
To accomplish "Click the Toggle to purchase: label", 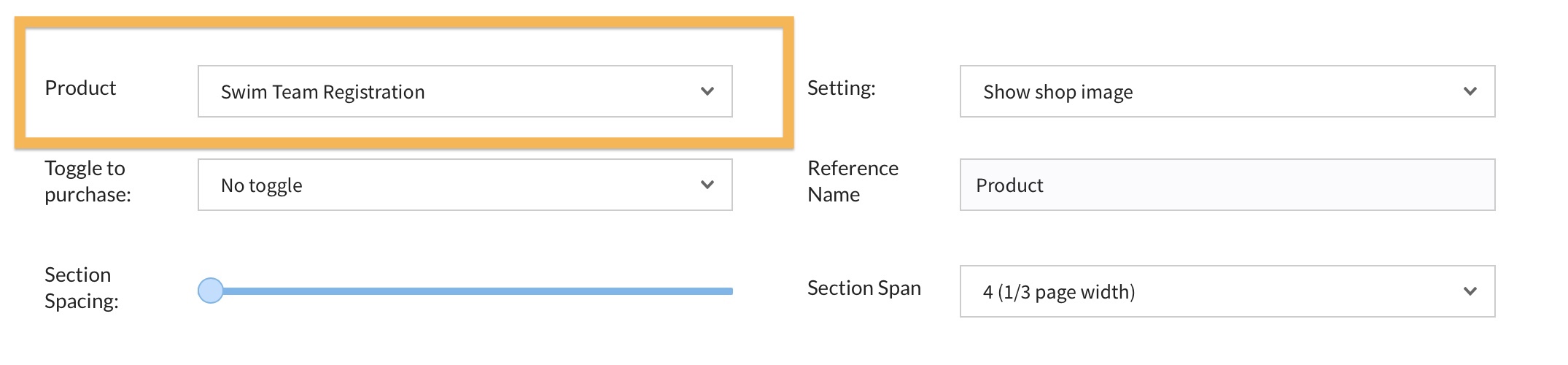I will [88, 181].
